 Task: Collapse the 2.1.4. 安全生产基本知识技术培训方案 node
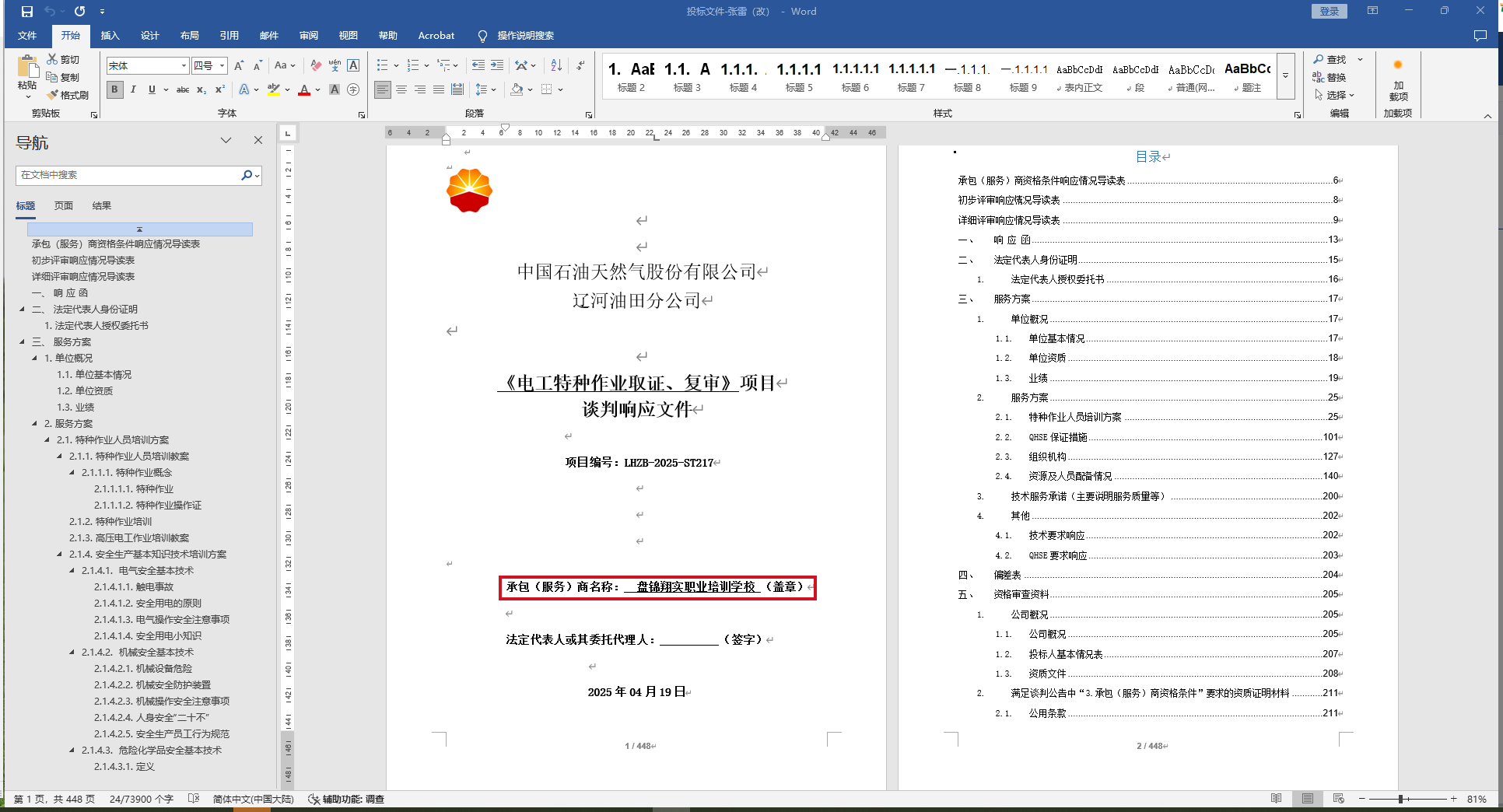point(60,555)
